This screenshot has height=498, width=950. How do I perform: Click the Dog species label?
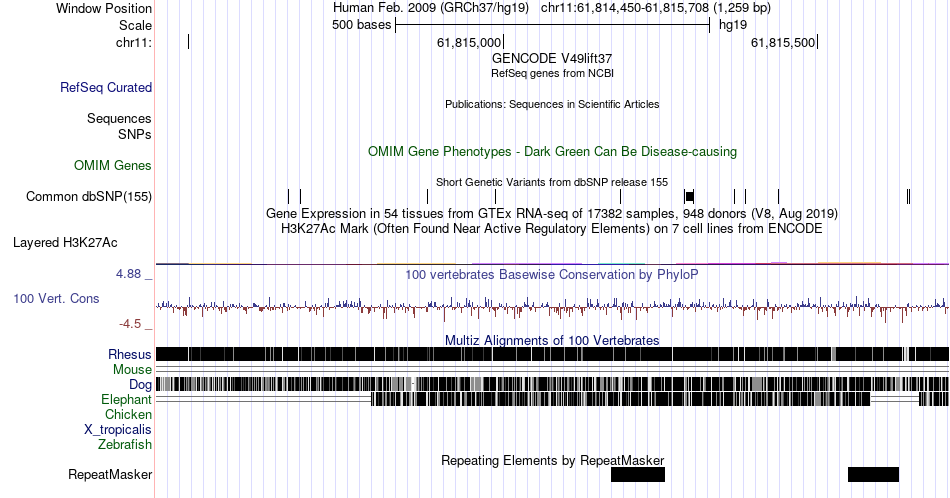point(141,385)
